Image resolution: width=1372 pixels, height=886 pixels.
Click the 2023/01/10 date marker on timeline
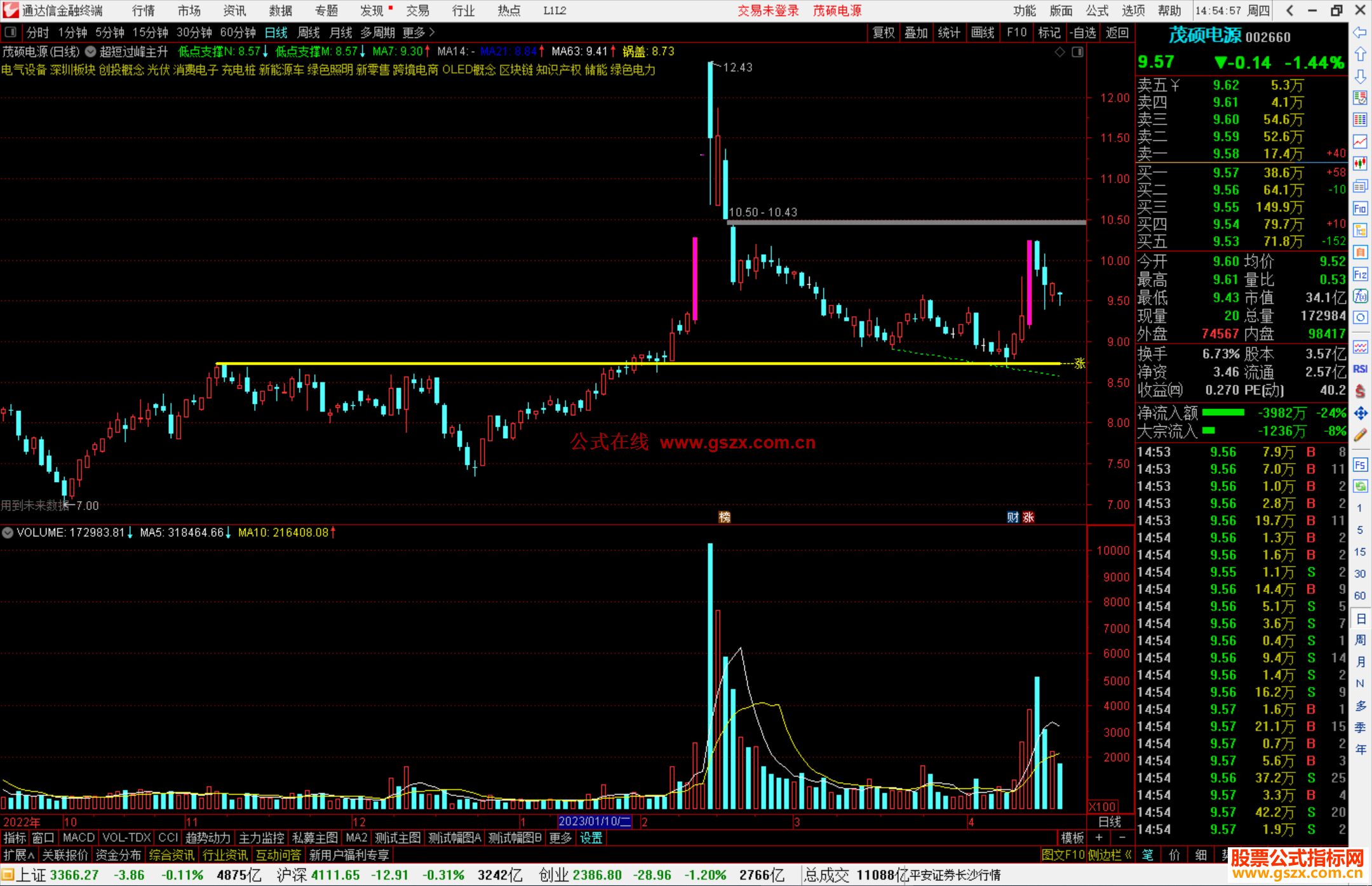point(595,821)
